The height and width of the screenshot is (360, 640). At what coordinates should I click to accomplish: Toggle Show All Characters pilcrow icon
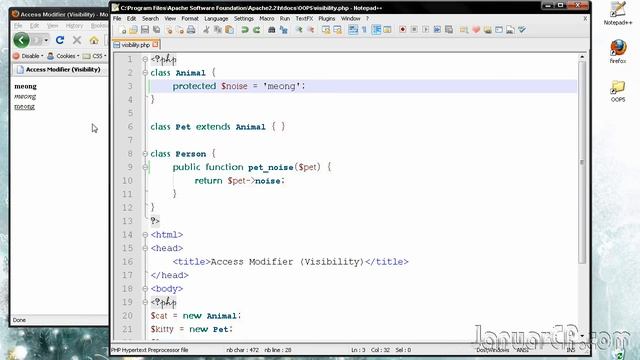tap(364, 30)
